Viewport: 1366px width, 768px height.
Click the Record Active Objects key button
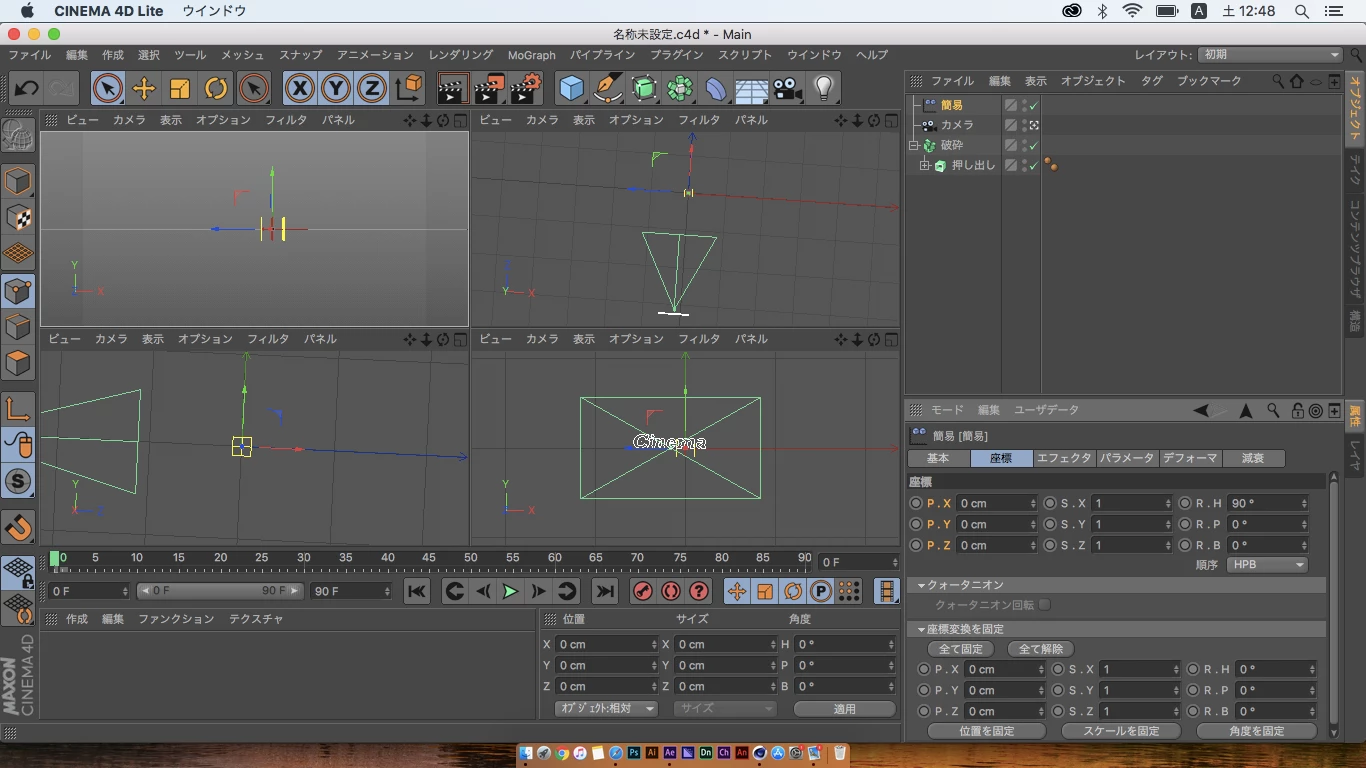[x=643, y=591]
